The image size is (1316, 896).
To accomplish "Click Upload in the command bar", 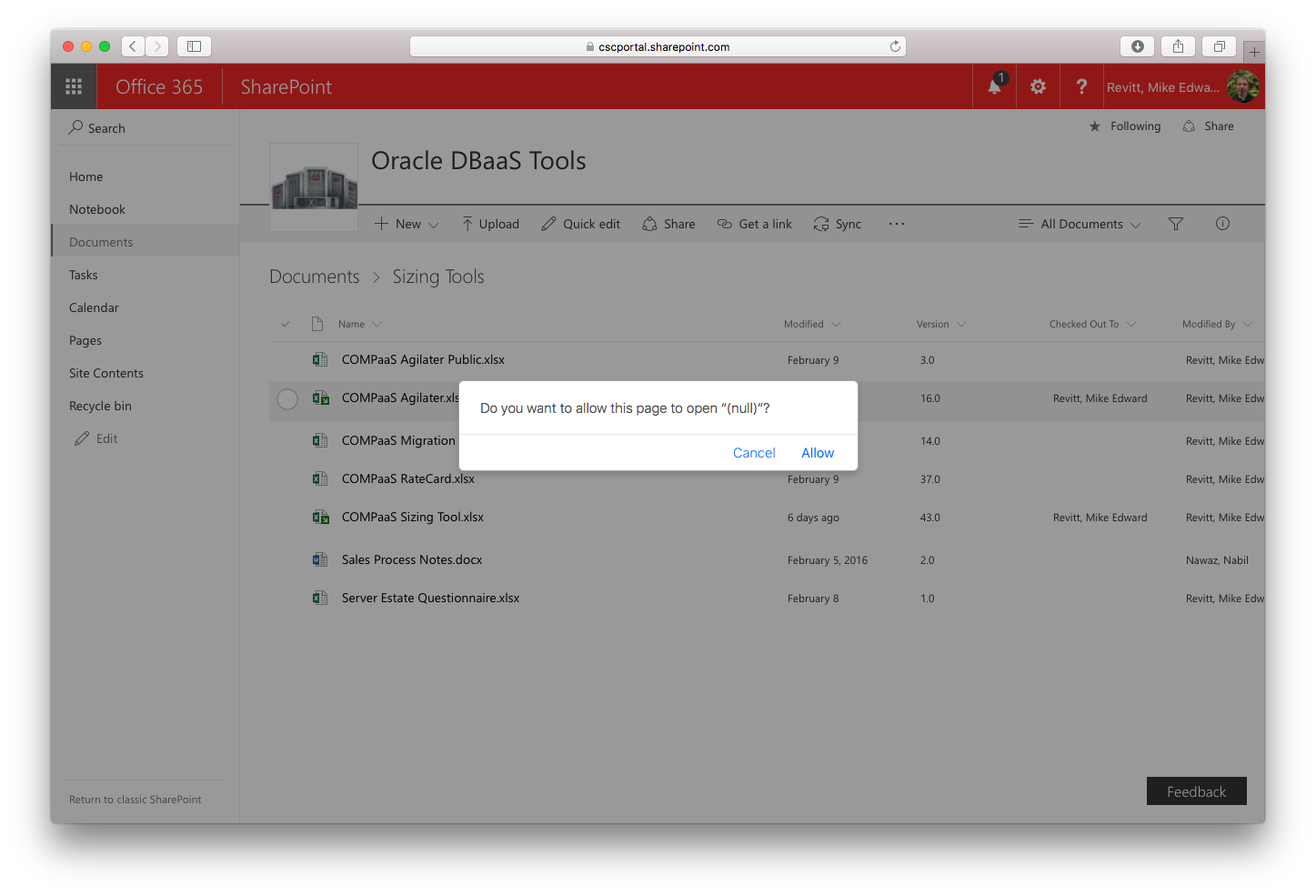I will (x=490, y=224).
